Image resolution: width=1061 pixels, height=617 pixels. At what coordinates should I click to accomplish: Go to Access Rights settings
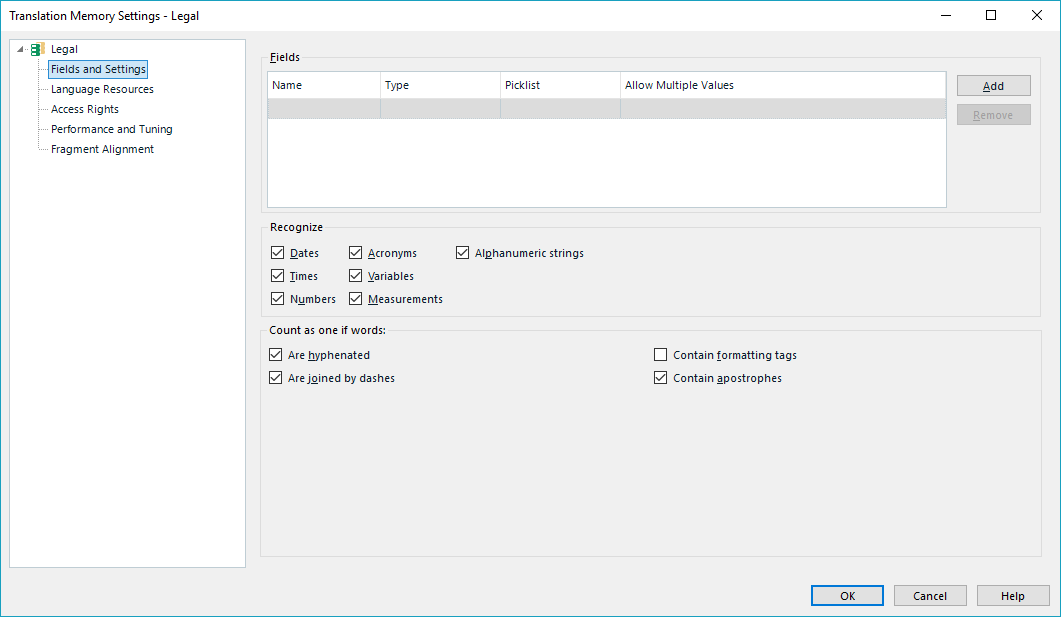point(85,109)
